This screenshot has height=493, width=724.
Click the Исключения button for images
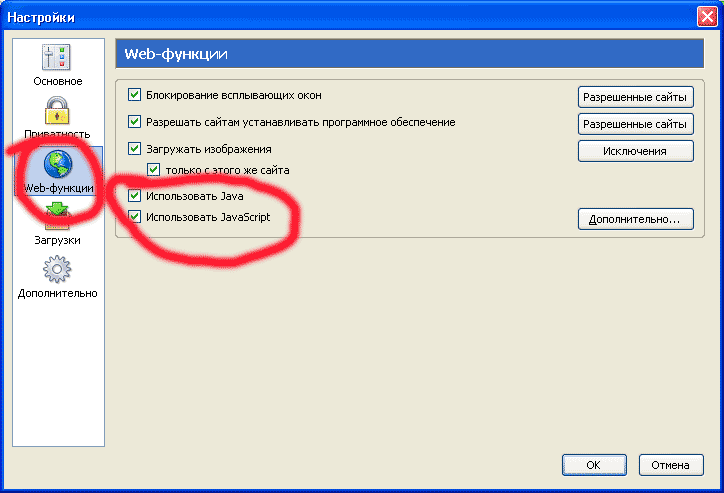click(x=635, y=151)
